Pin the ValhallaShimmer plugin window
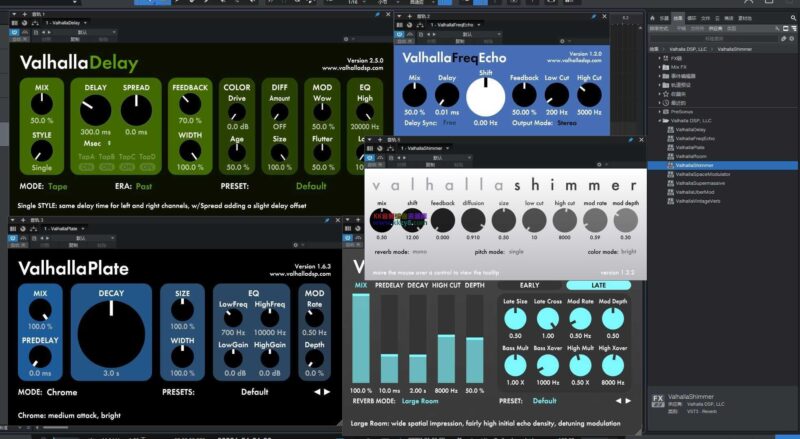 coord(631,139)
